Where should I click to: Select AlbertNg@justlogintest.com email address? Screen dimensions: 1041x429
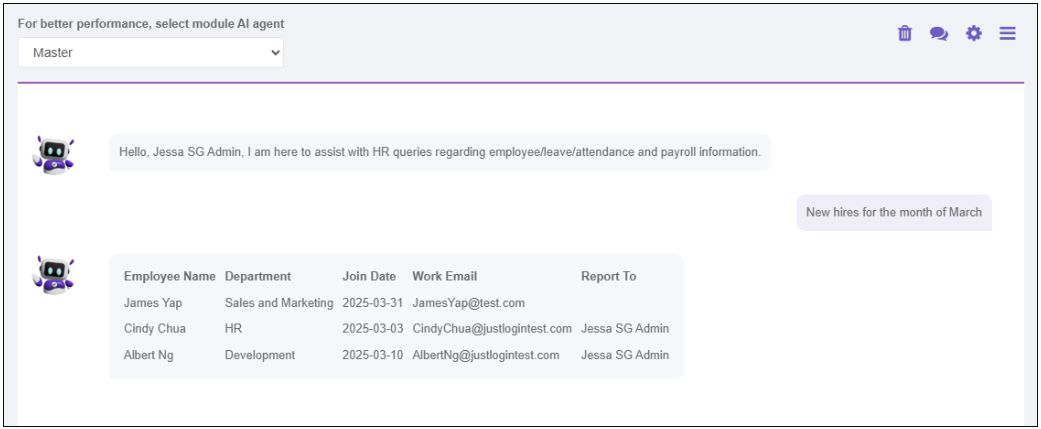(x=485, y=355)
